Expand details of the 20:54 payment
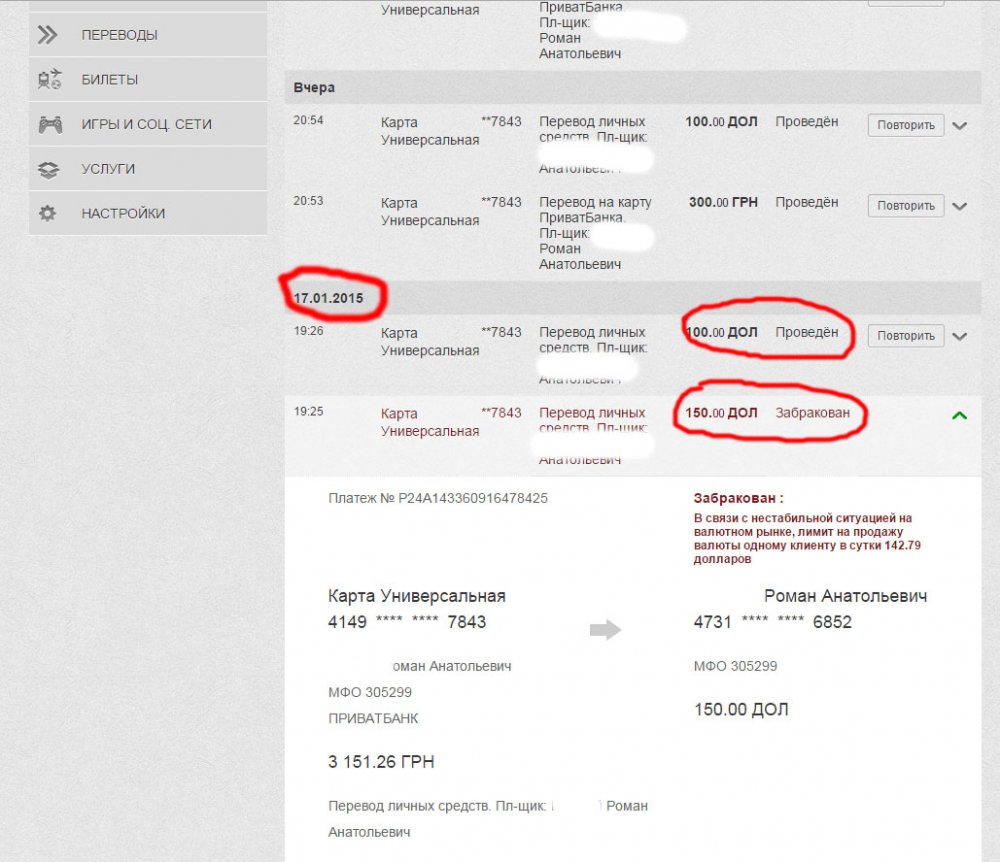This screenshot has height=862, width=1000. 959,126
